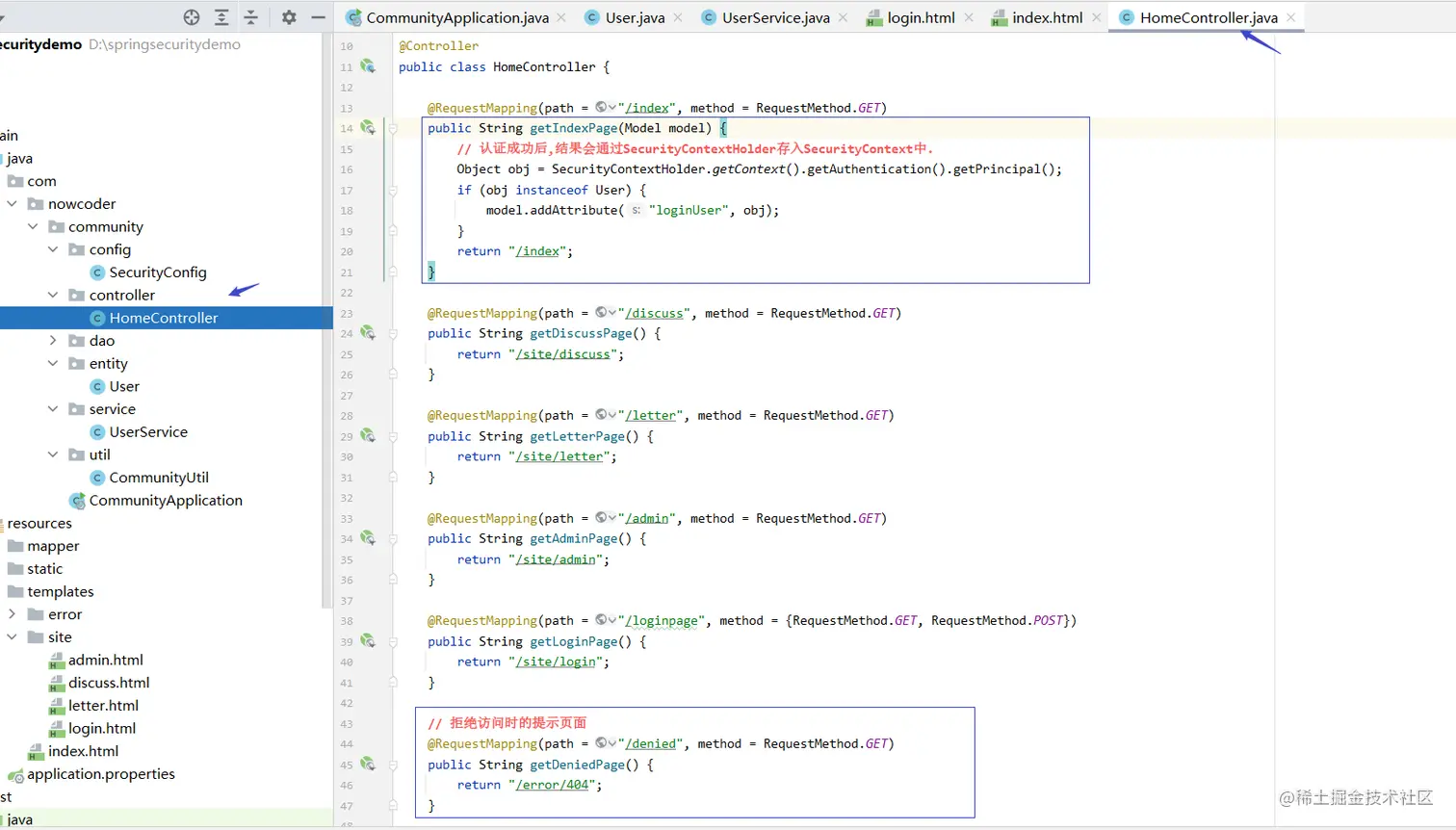Viewport: 1456px width, 830px height.
Task: Select discuss.html in site folder
Action: click(99, 683)
